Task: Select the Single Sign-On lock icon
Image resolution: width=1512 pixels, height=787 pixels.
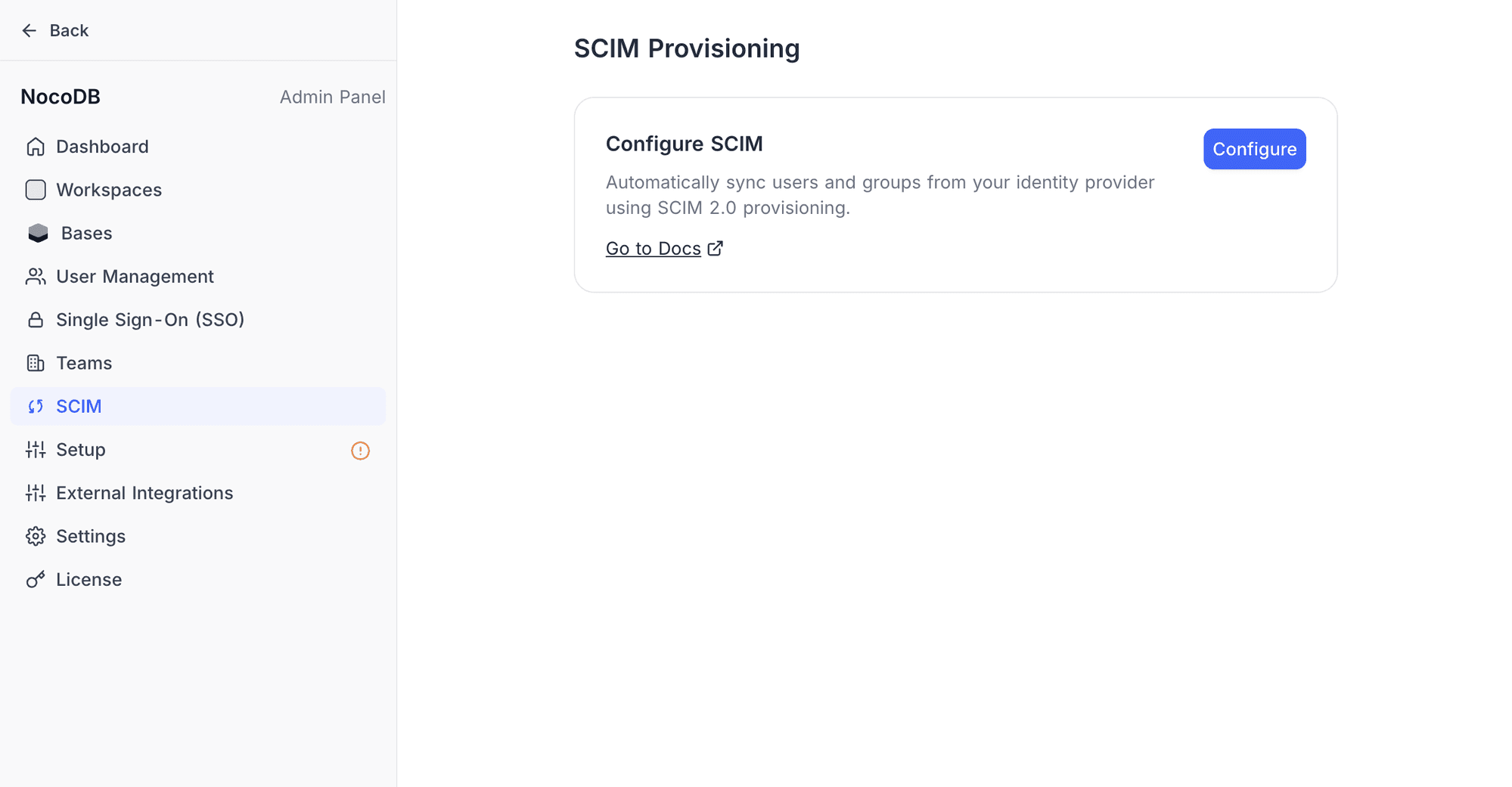Action: (x=35, y=319)
